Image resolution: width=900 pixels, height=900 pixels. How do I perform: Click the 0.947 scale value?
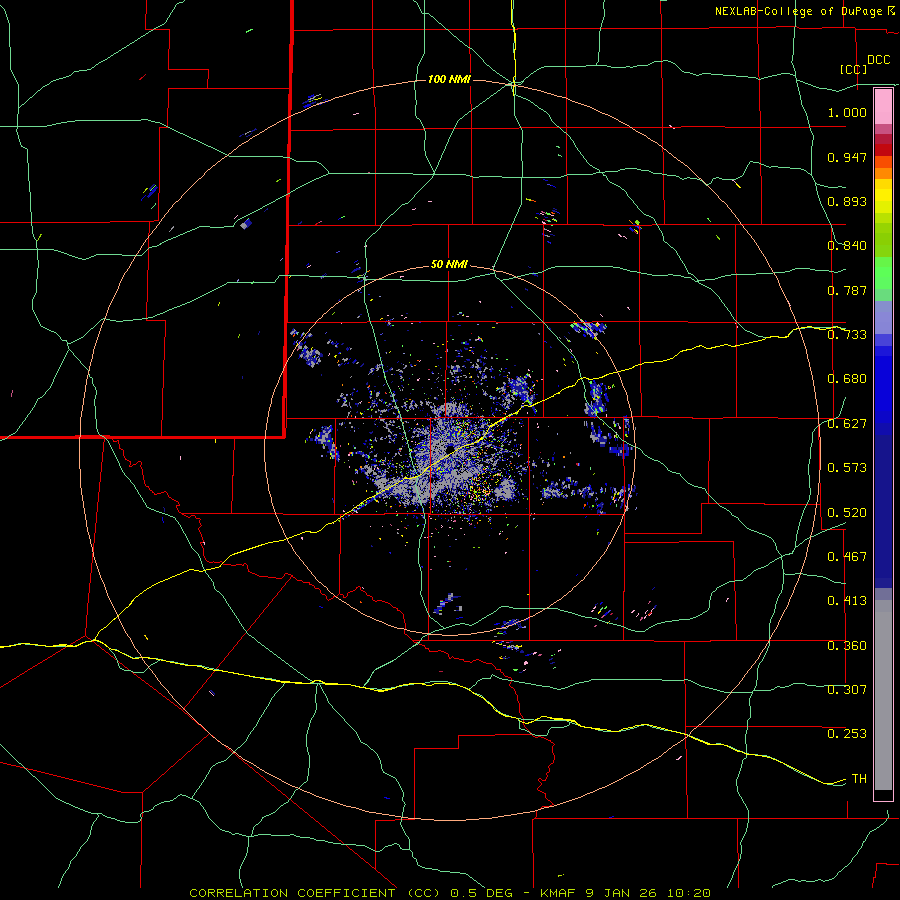(x=847, y=157)
